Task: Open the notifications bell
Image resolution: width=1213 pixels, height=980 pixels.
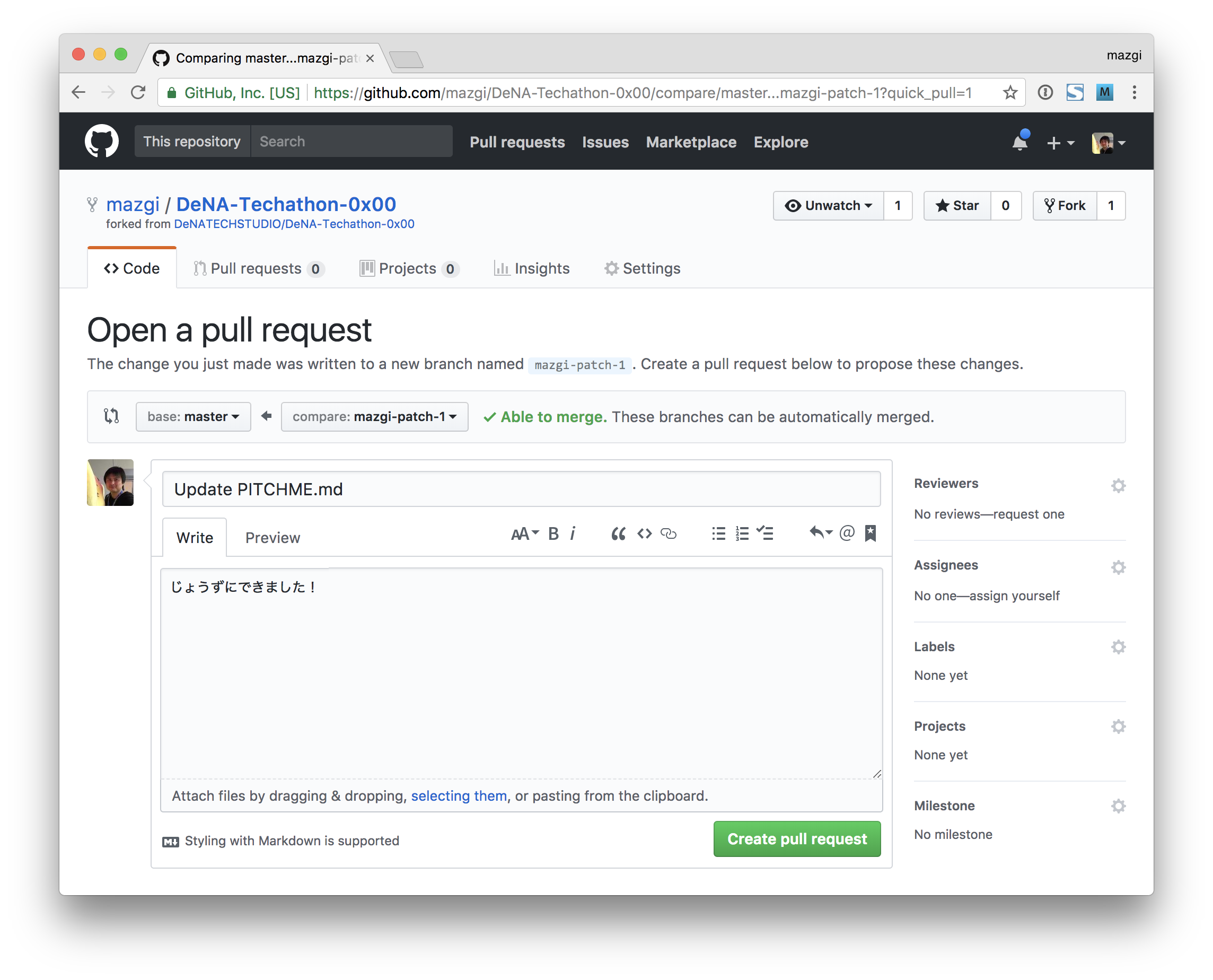Action: (1020, 142)
